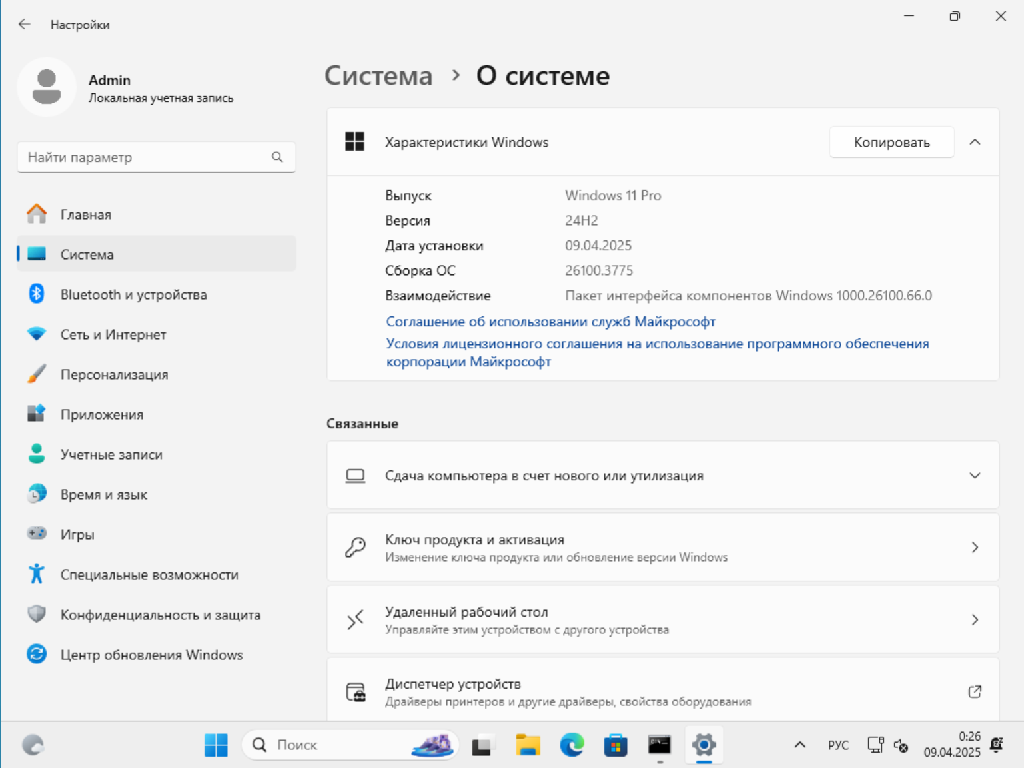Click the Device Manager icon

[355, 691]
